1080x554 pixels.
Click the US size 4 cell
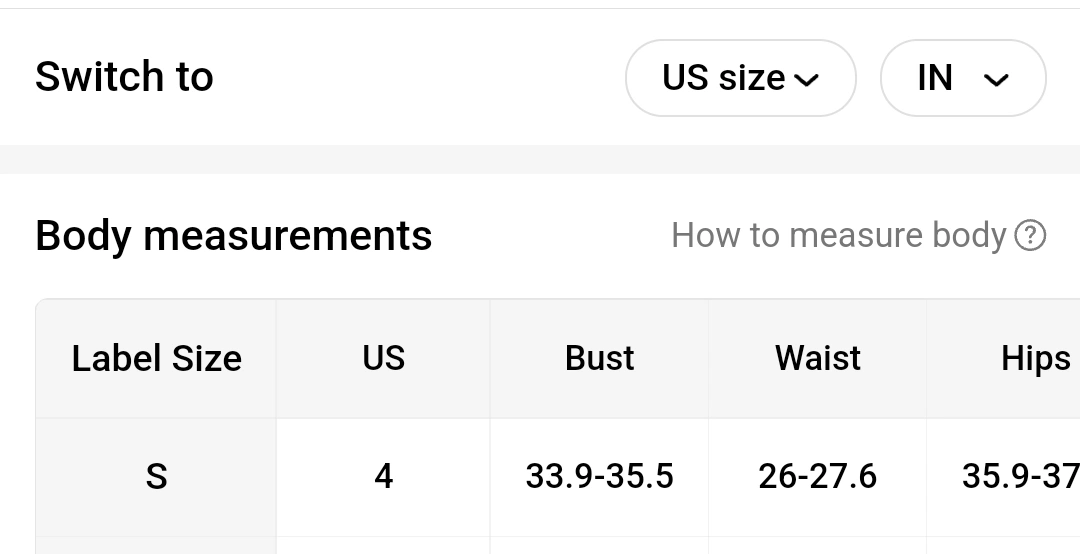(x=383, y=477)
